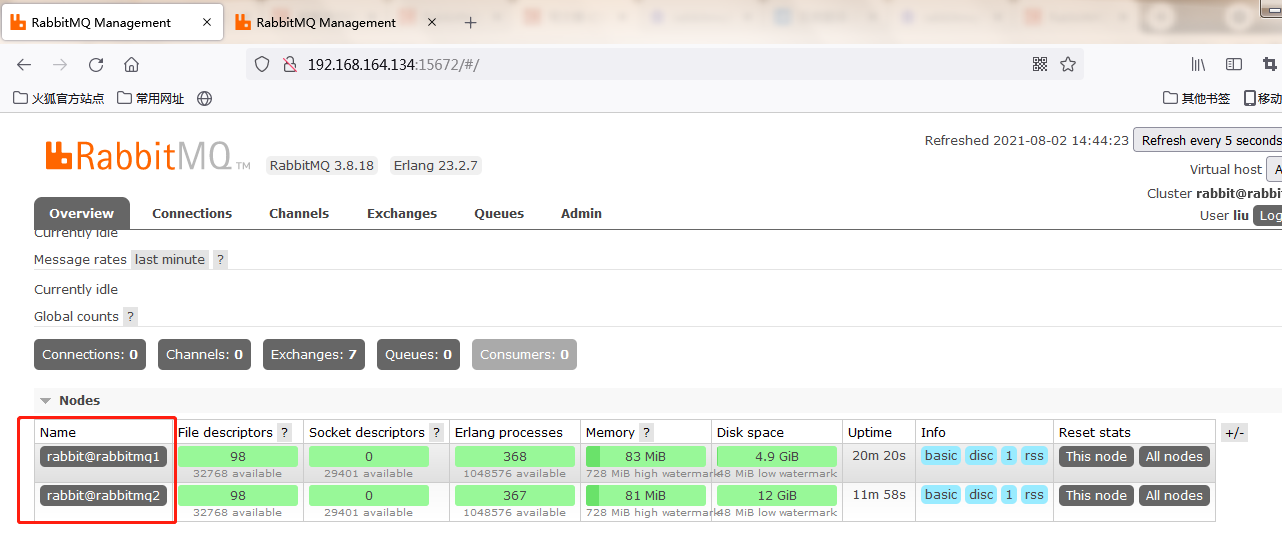Click the RabbitMQ 3.8.18 version label

click(322, 165)
